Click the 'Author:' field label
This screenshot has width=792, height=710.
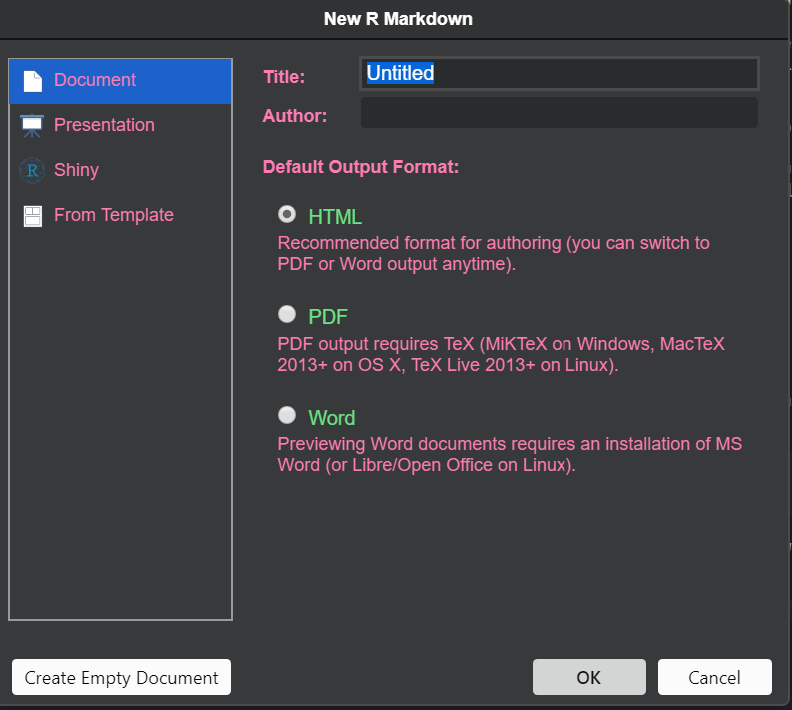(x=295, y=116)
